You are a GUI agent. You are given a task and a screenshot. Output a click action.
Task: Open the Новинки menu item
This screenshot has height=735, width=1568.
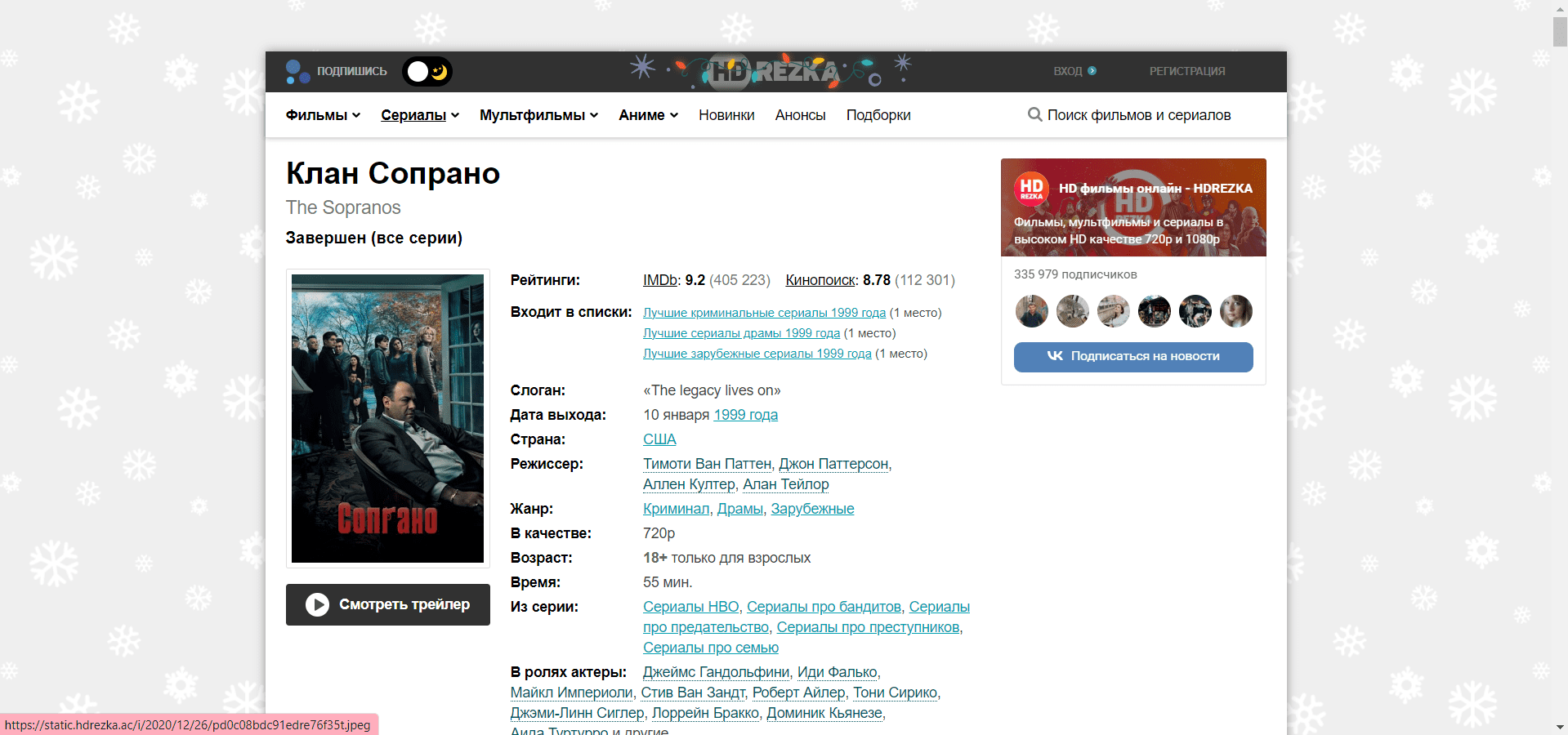[x=726, y=115]
